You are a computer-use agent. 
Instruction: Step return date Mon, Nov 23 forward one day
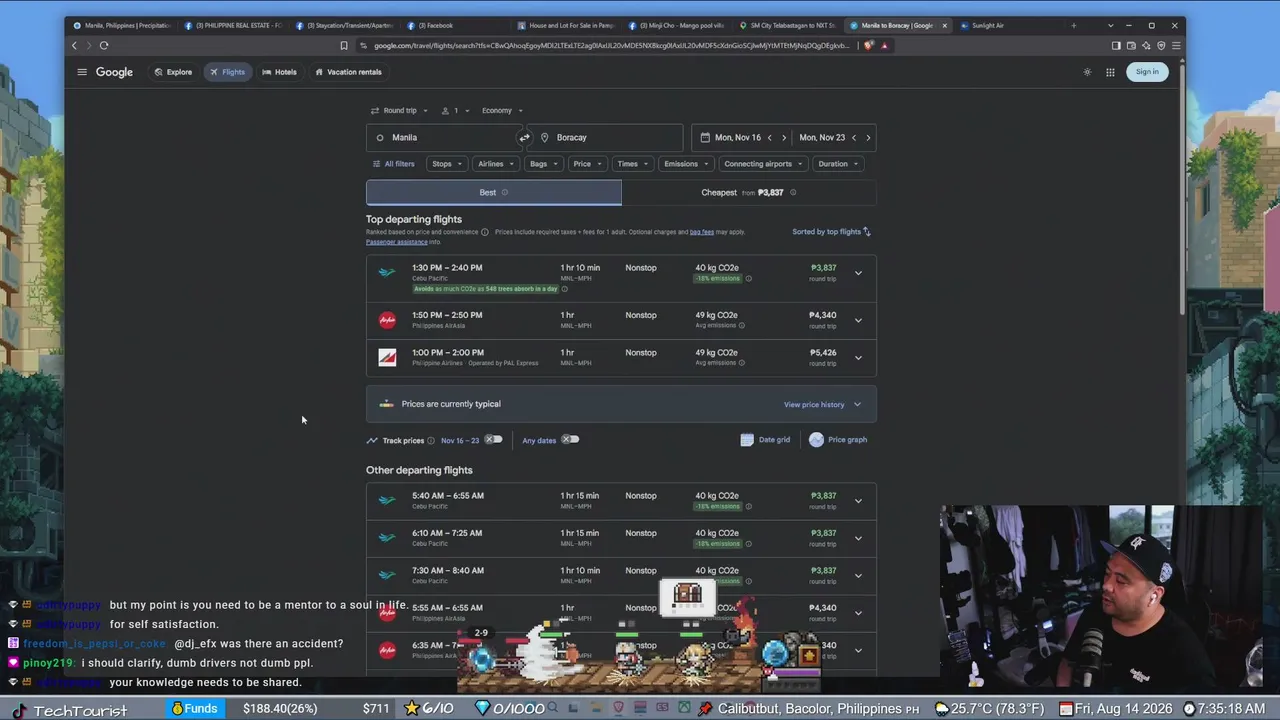[868, 137]
